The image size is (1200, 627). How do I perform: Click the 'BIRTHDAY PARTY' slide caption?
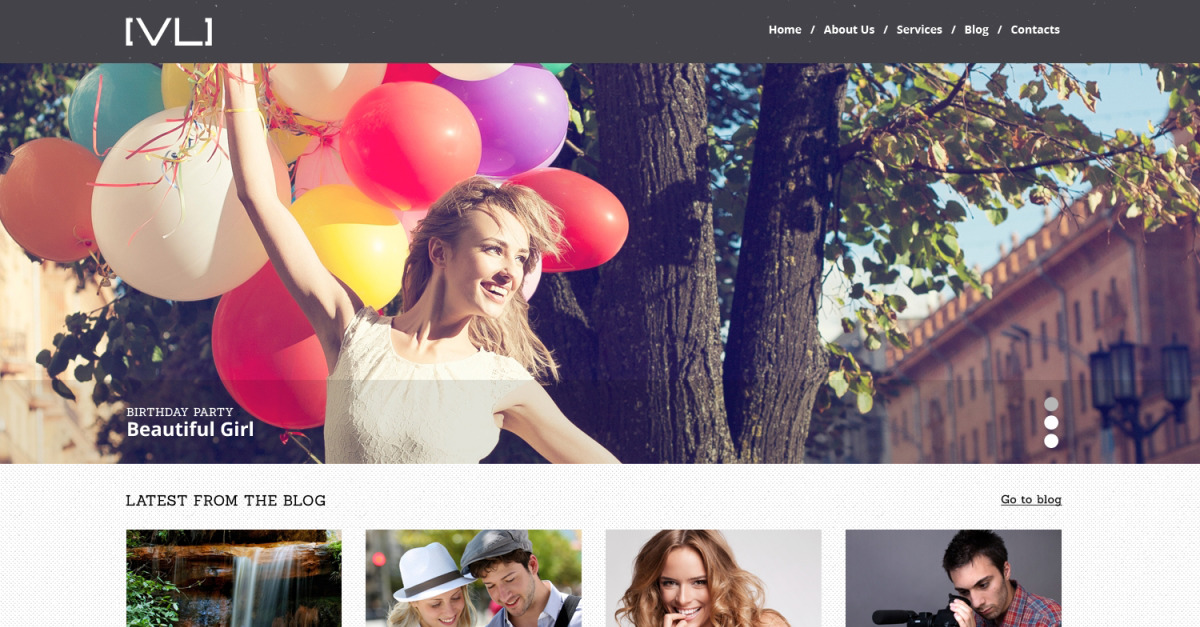(180, 412)
